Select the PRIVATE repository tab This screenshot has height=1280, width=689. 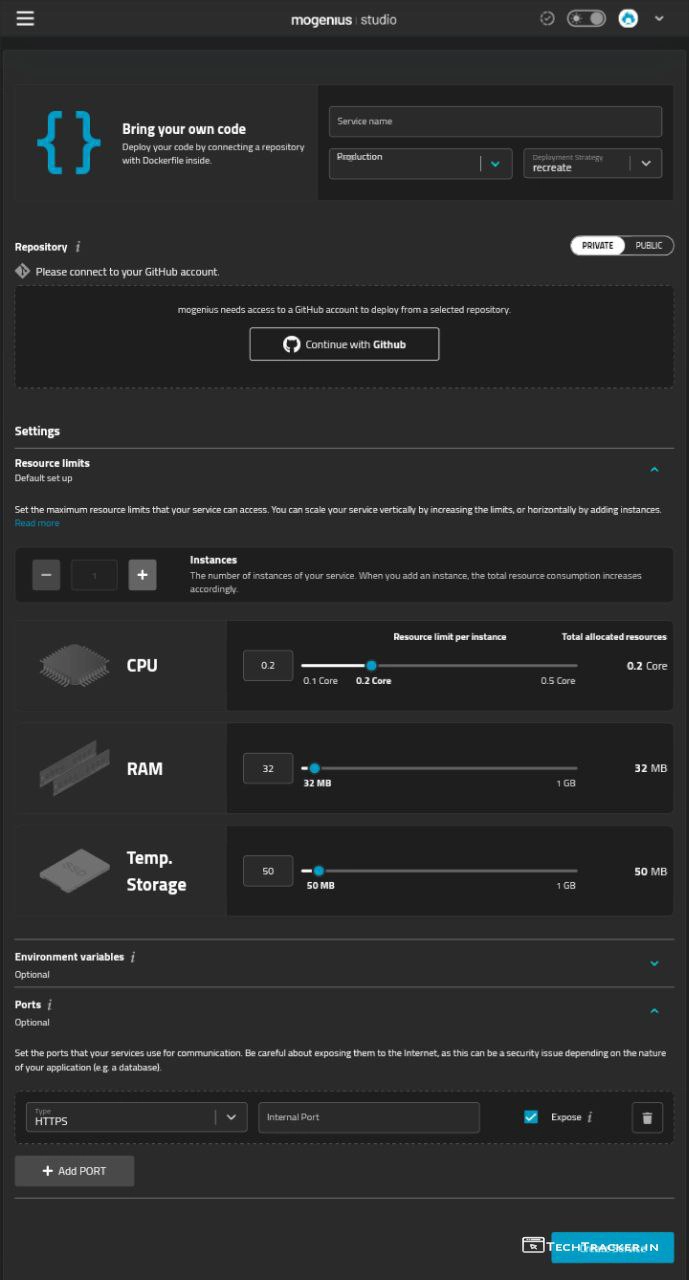pyautogui.click(x=597, y=246)
